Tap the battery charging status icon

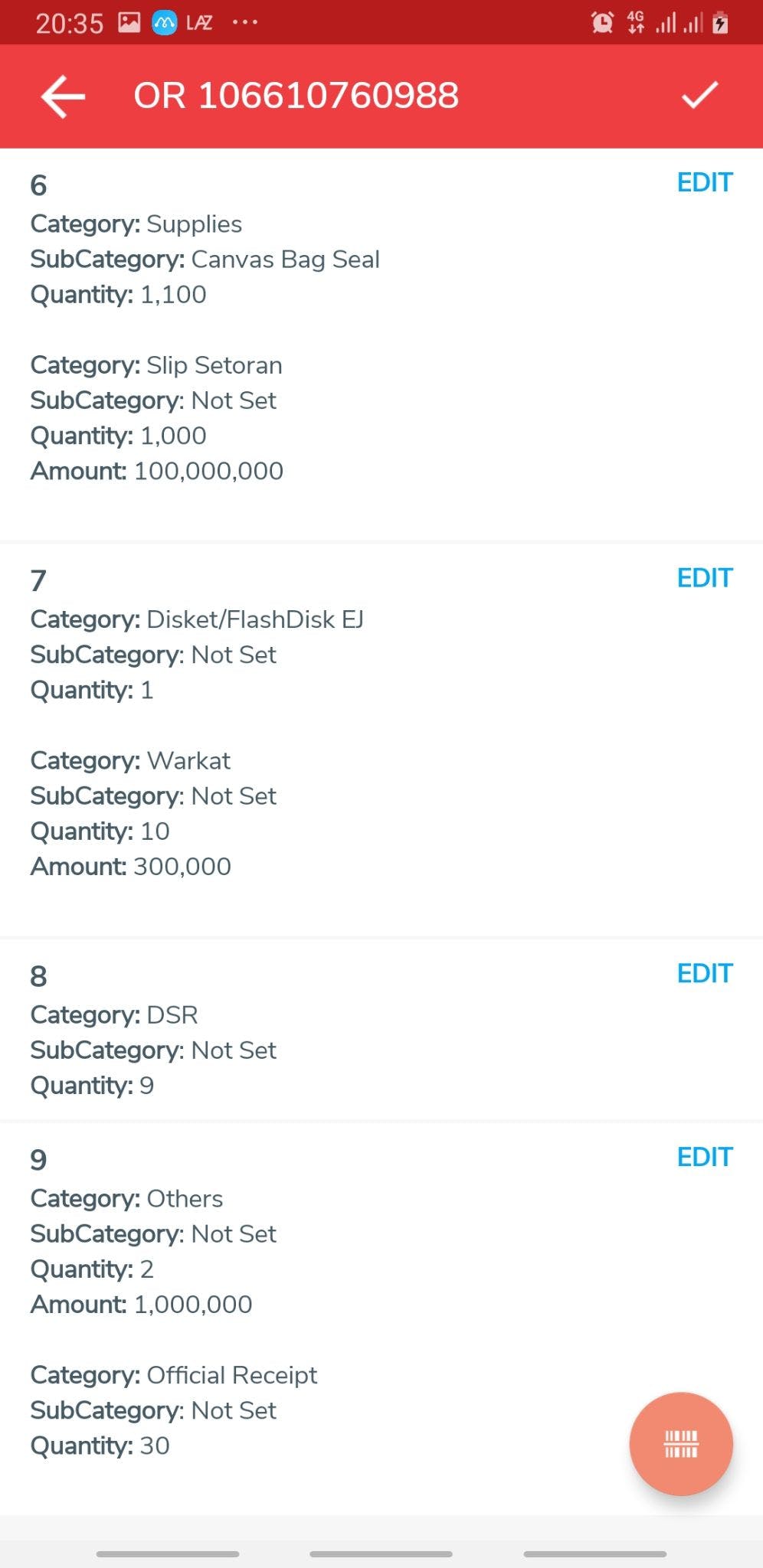[x=720, y=23]
